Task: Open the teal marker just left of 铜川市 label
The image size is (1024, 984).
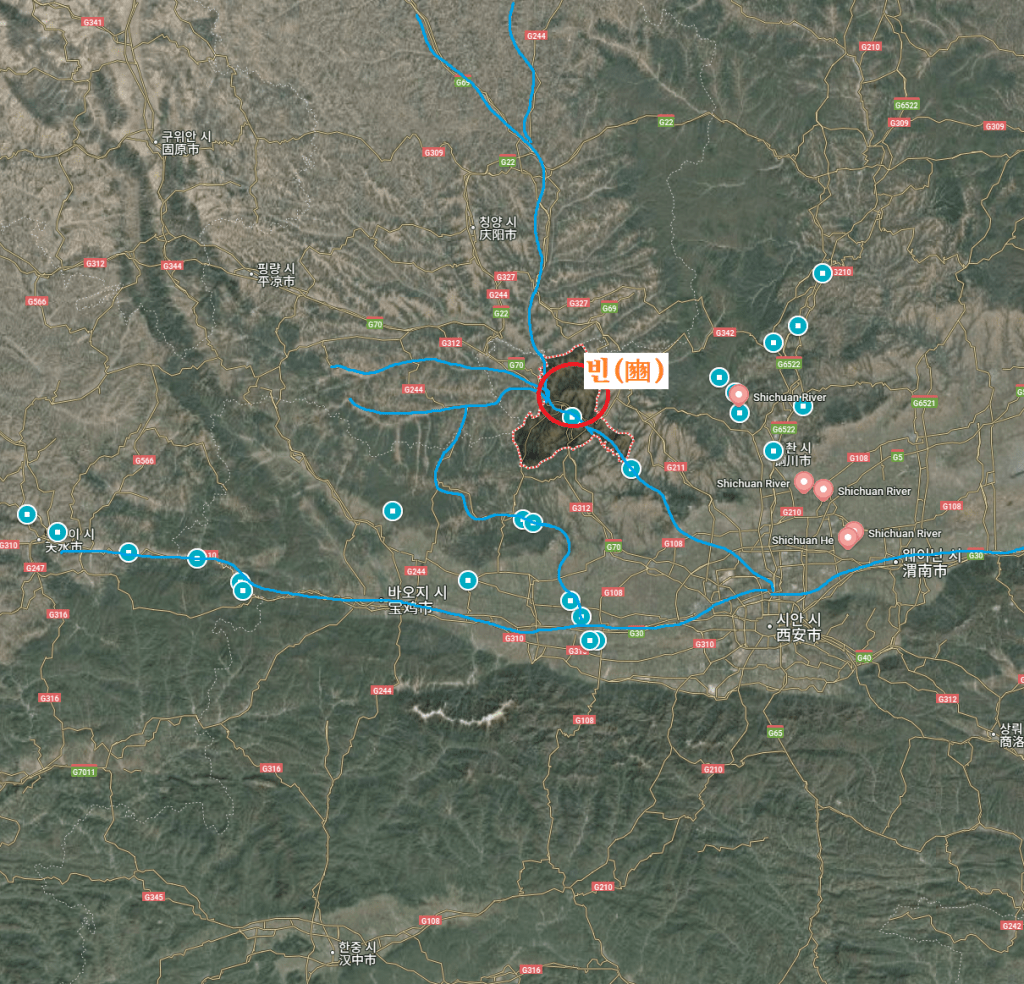Action: pyautogui.click(x=773, y=451)
